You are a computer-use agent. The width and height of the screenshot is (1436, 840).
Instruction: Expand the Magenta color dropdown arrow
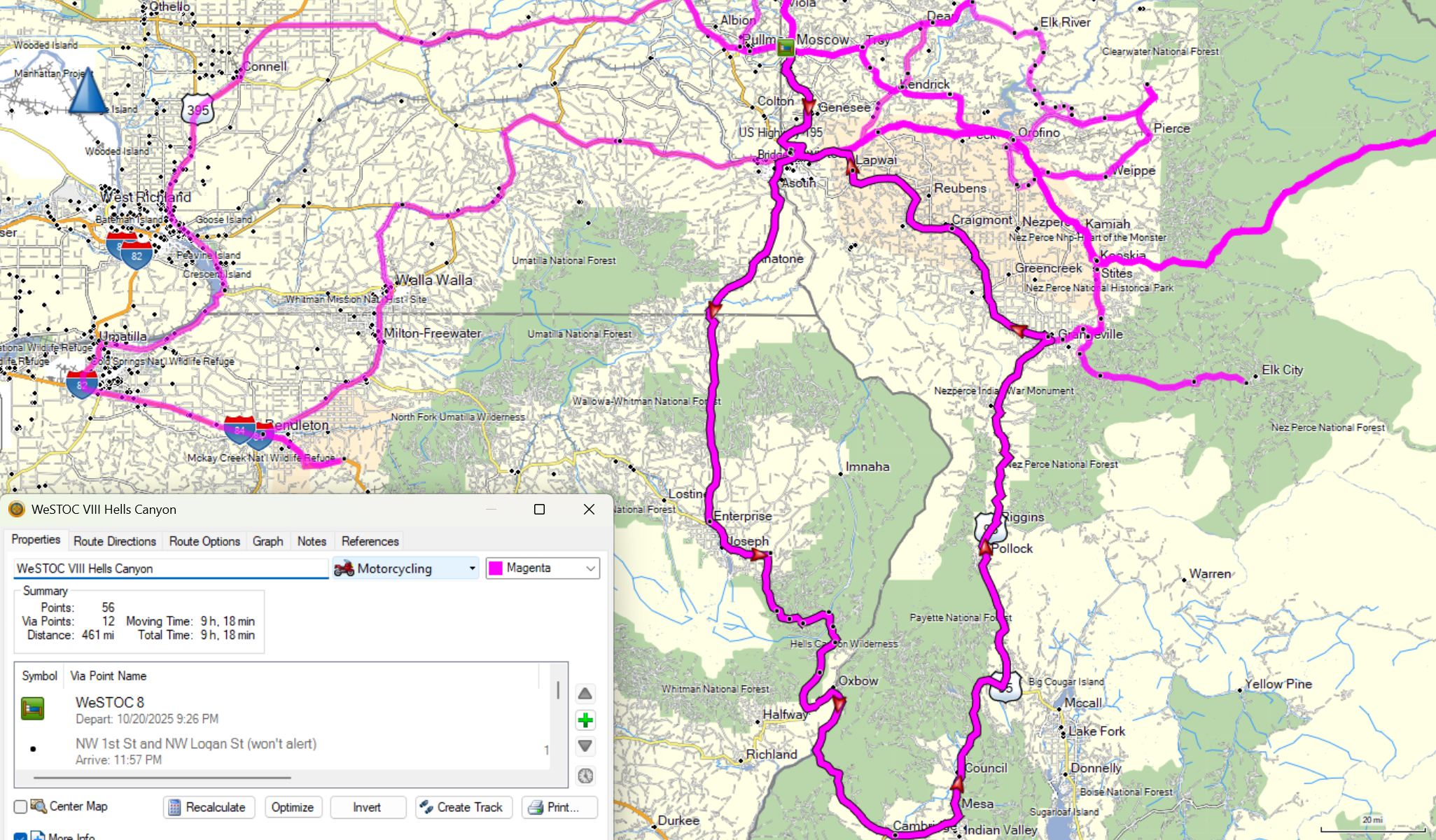point(590,568)
